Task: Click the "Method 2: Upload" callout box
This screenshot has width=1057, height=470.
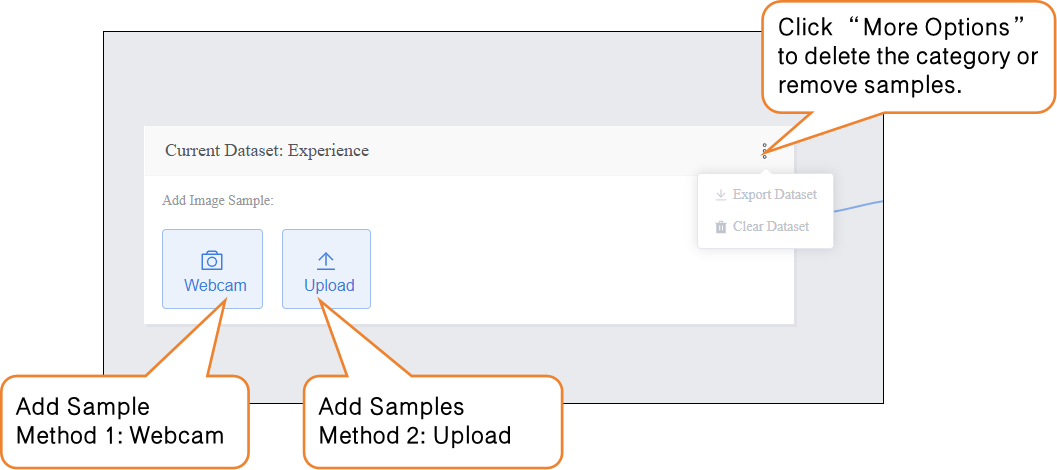Action: [x=430, y=421]
